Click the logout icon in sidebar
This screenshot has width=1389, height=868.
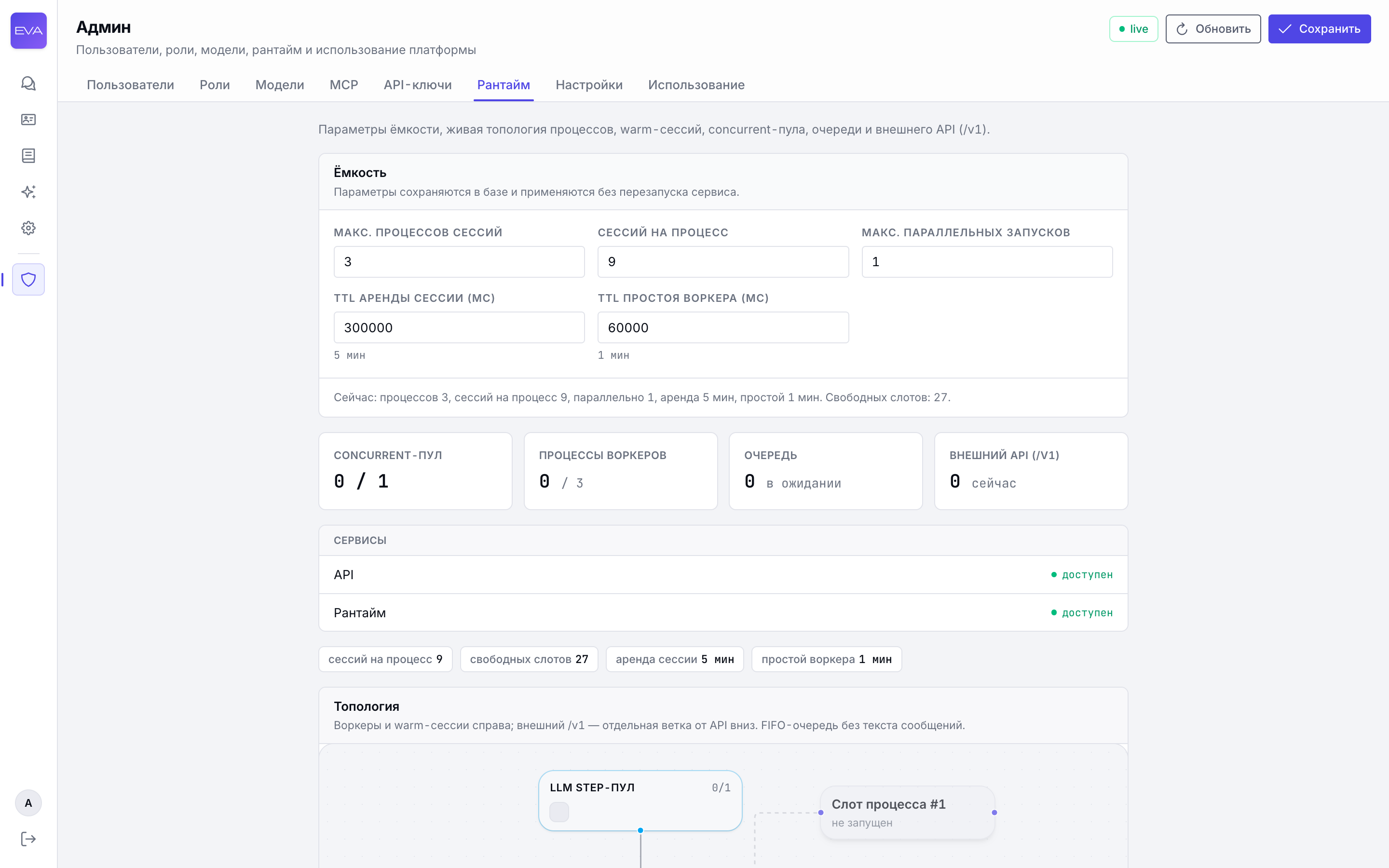coord(28,839)
